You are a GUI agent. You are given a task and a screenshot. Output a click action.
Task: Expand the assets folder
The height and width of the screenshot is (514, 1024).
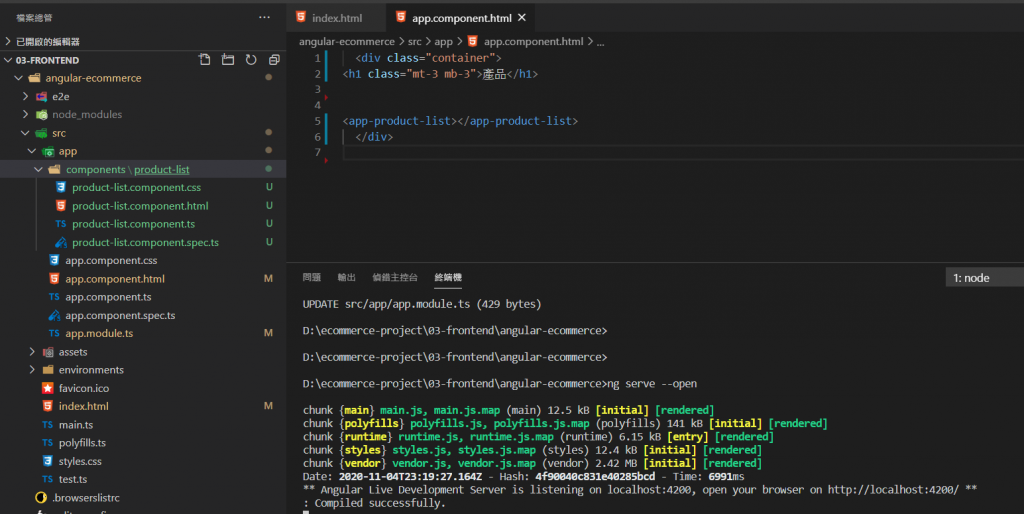click(73, 352)
